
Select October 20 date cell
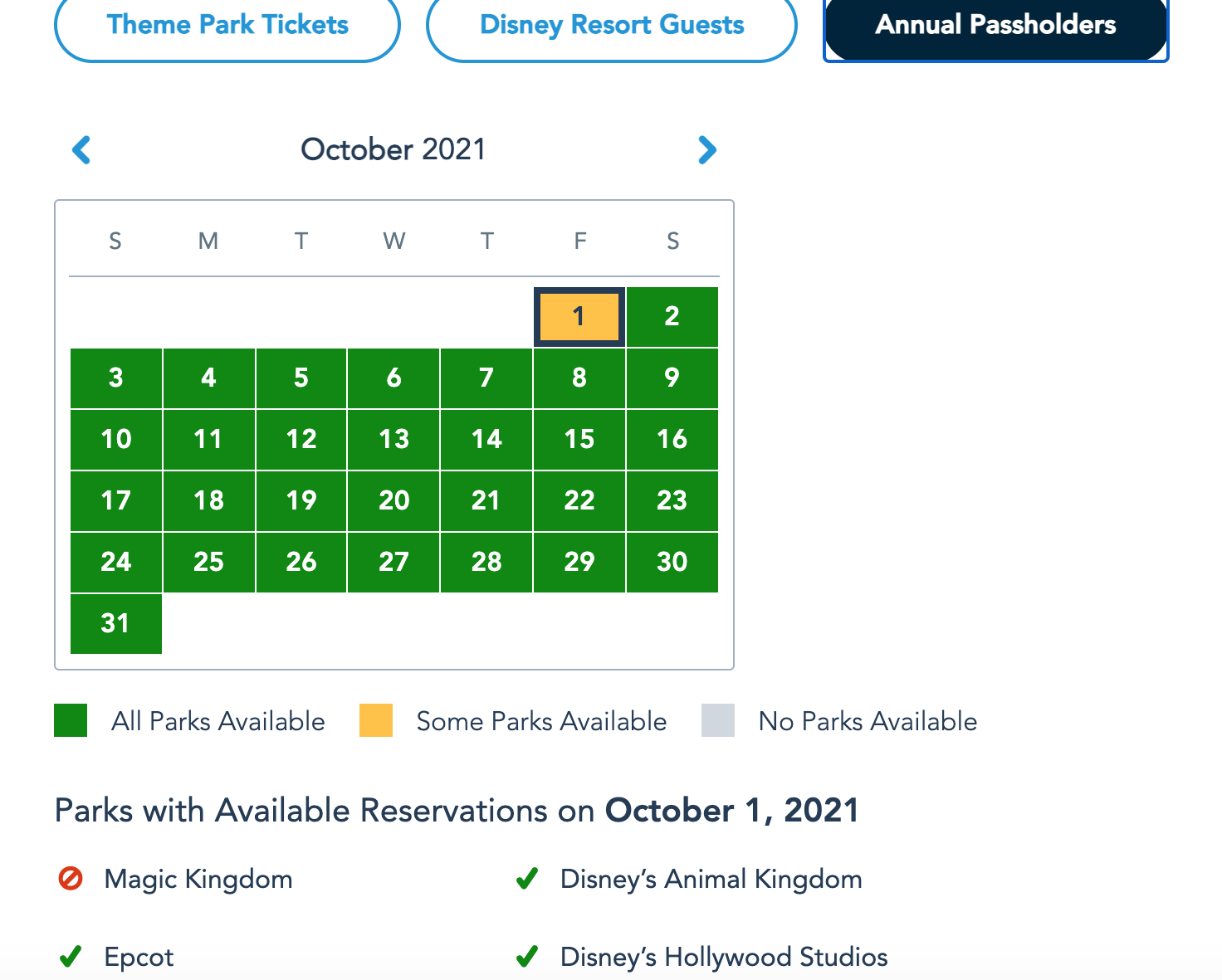(x=393, y=501)
